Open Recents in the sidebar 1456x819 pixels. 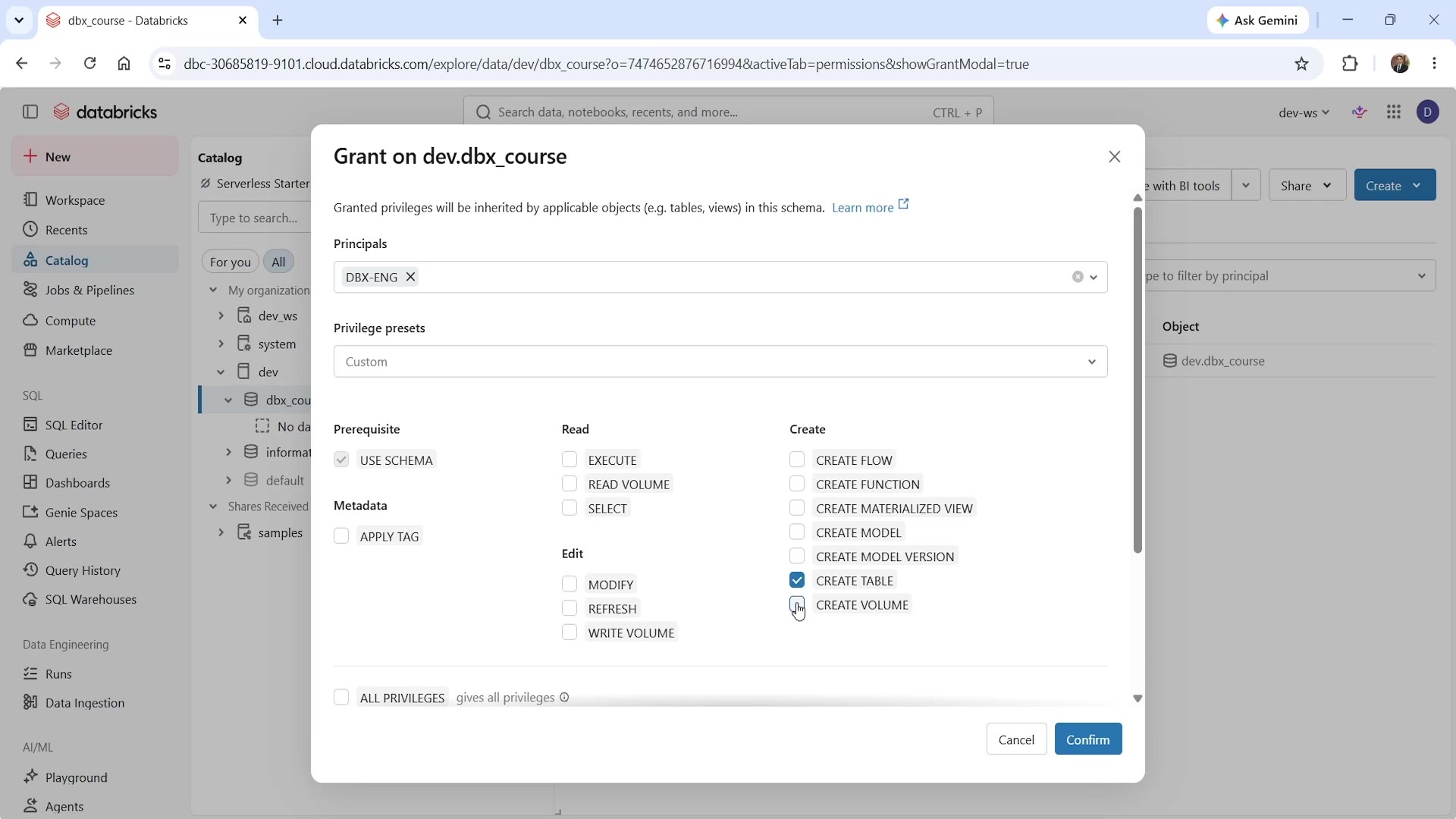pyautogui.click(x=95, y=230)
